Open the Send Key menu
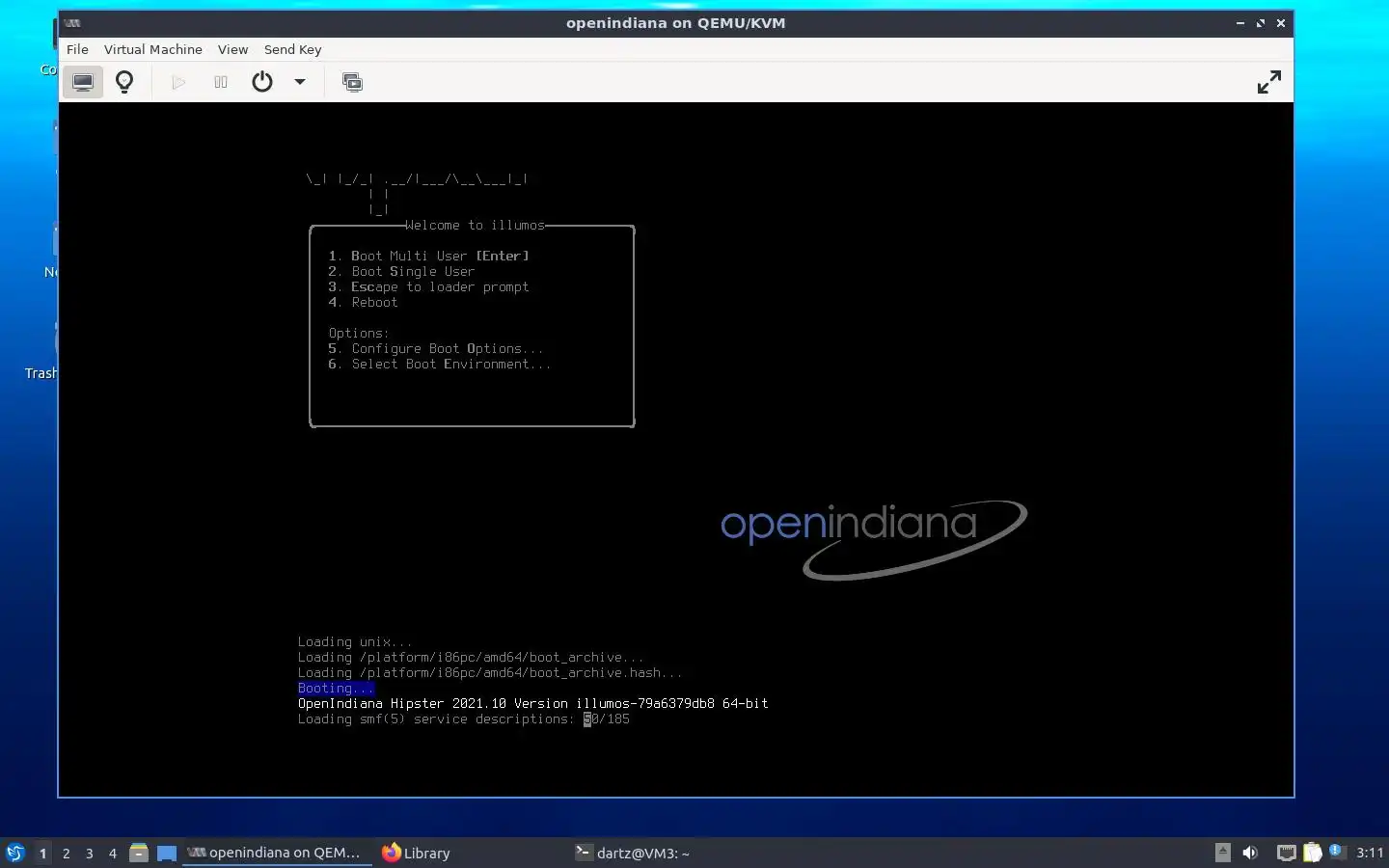Image resolution: width=1389 pixels, height=868 pixels. (292, 49)
